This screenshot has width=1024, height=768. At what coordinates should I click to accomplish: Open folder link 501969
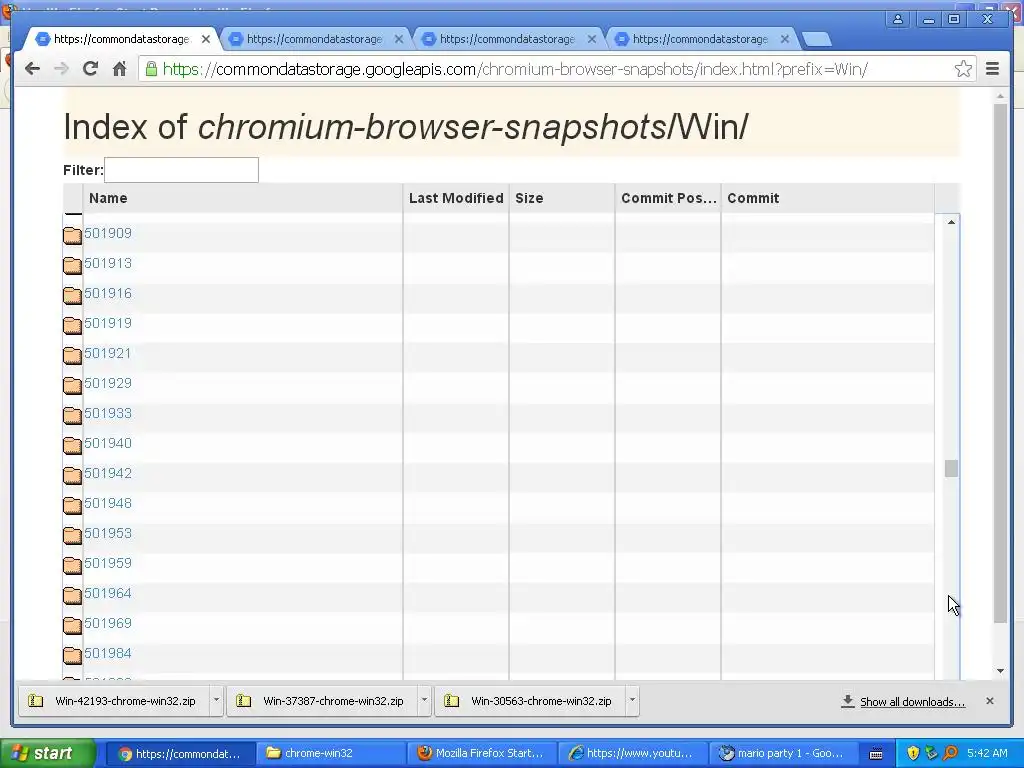(x=108, y=624)
